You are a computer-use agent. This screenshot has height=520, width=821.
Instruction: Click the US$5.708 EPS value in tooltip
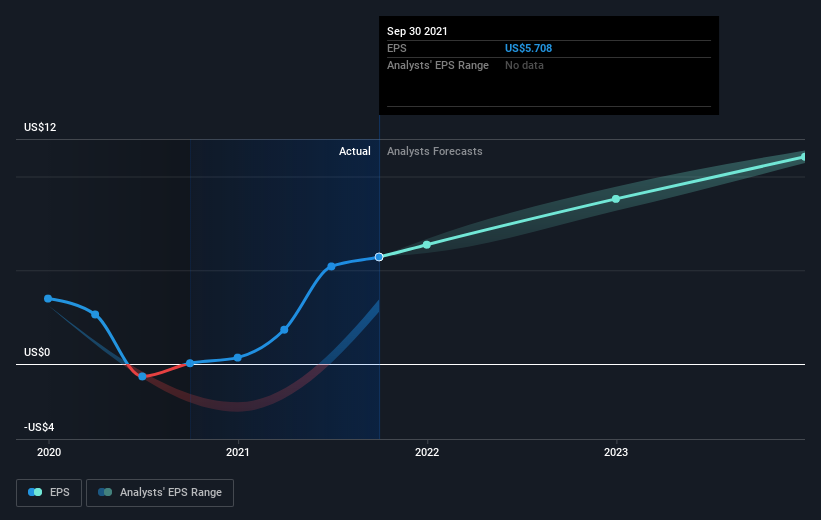[528, 48]
